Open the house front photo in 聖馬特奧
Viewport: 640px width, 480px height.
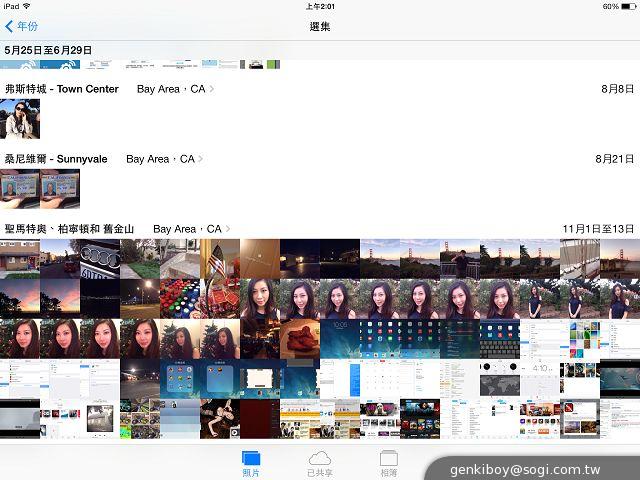(20, 259)
